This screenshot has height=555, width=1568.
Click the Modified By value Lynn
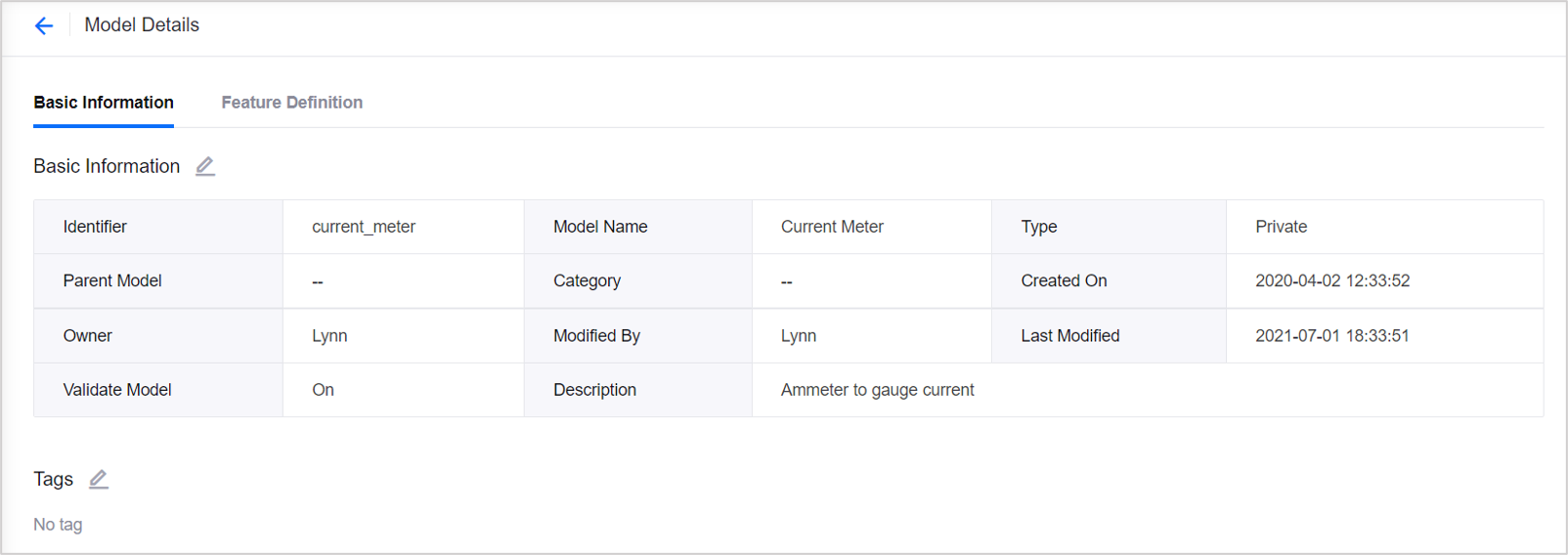[799, 336]
